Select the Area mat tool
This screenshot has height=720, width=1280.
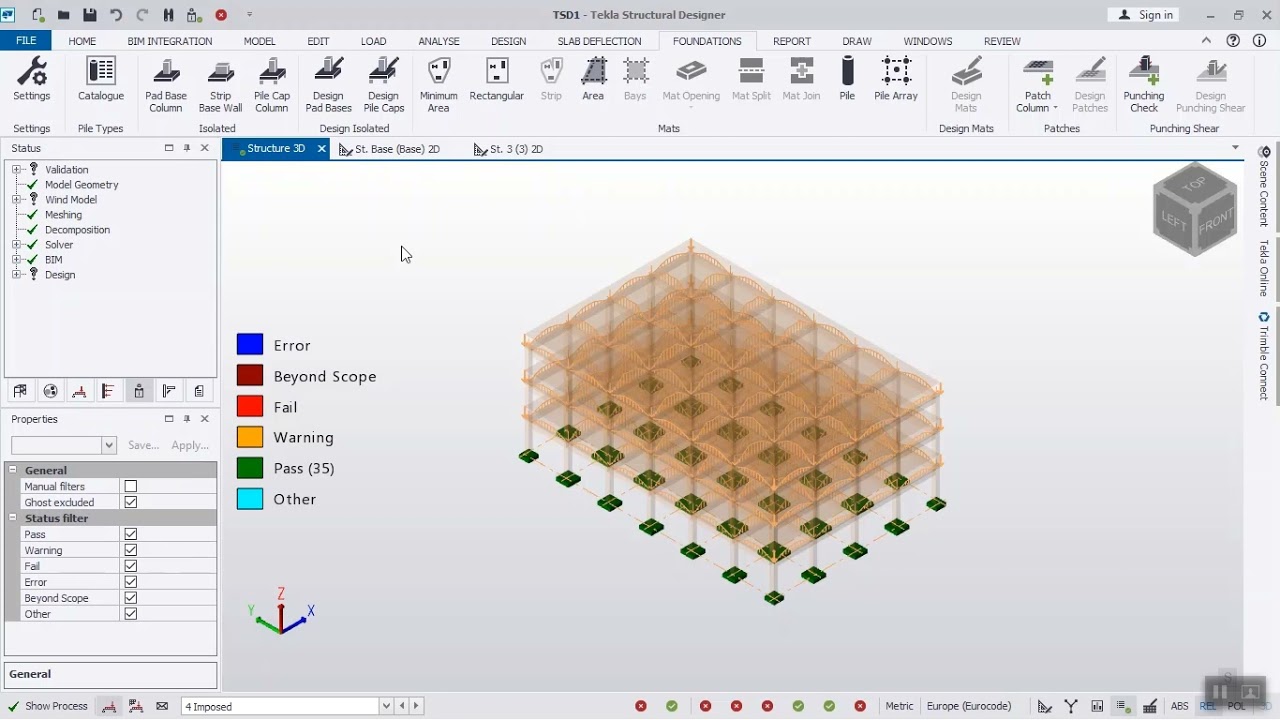pos(593,80)
